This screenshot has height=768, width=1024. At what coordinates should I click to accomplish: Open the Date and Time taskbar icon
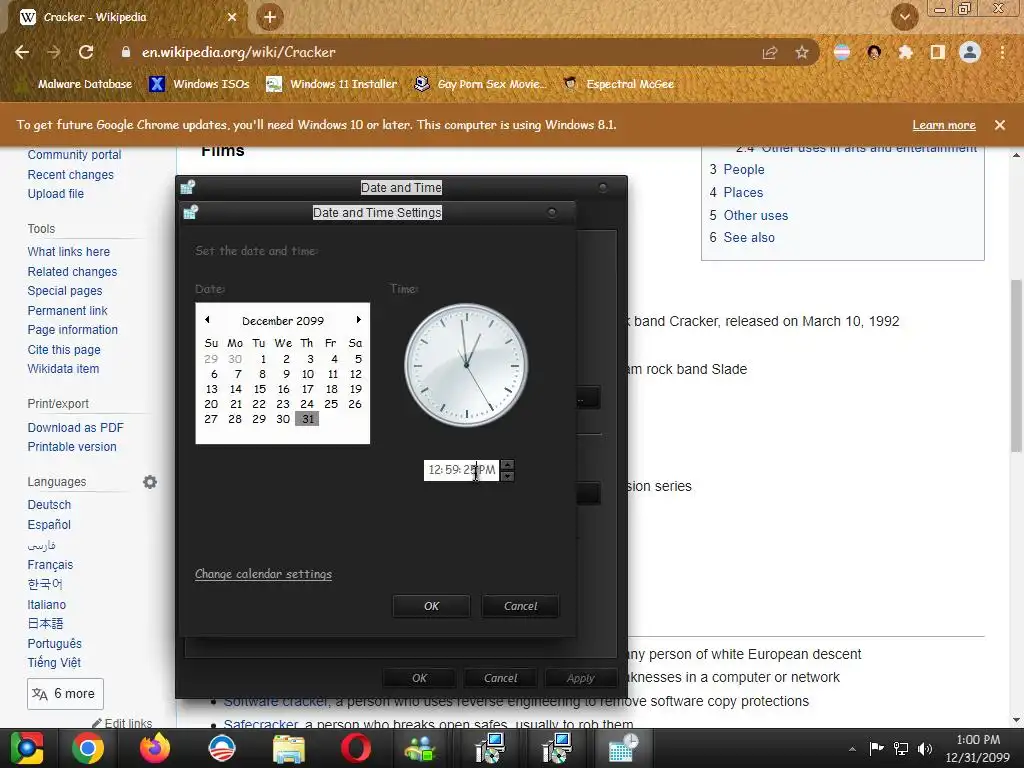(623, 748)
